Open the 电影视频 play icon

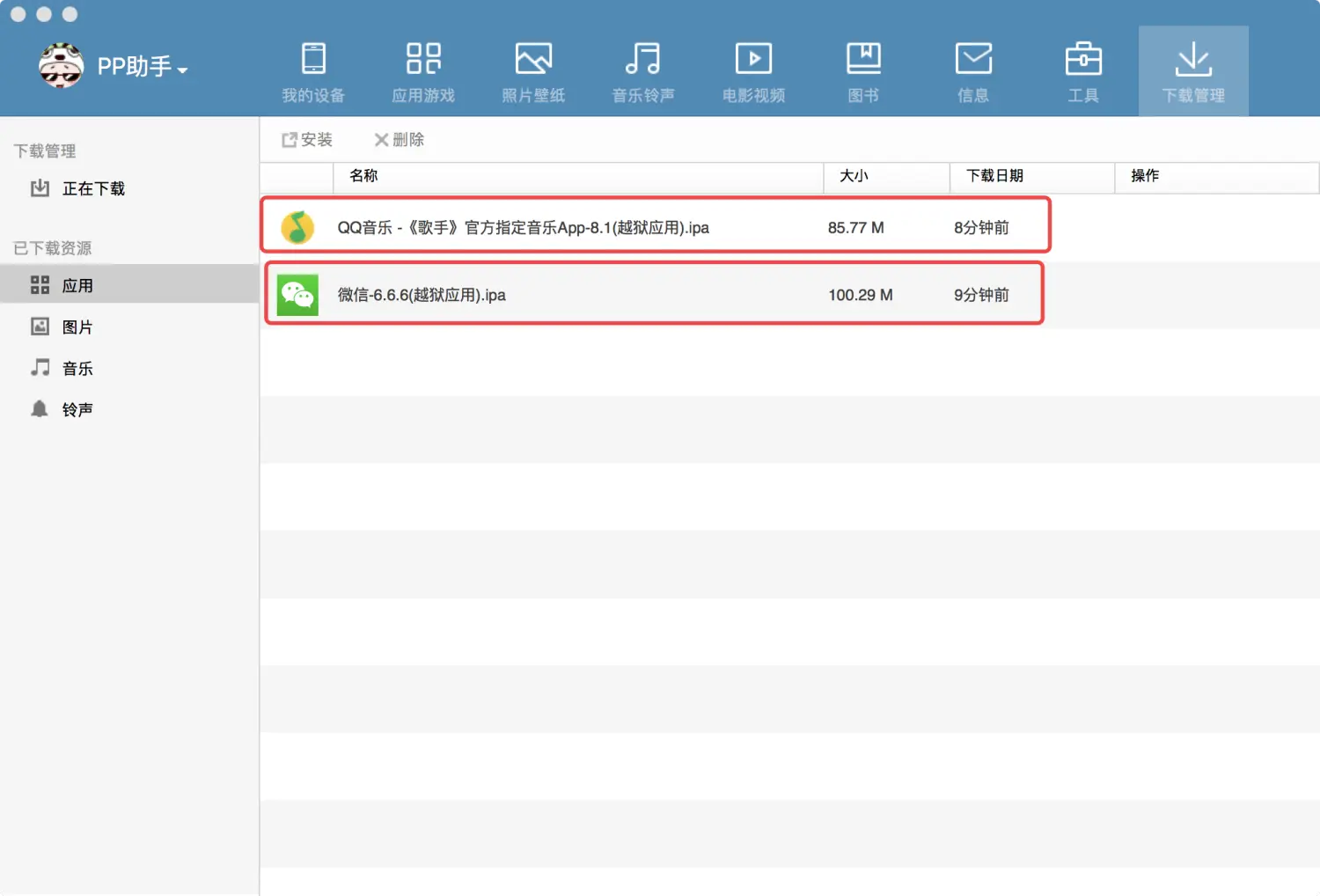tap(753, 58)
